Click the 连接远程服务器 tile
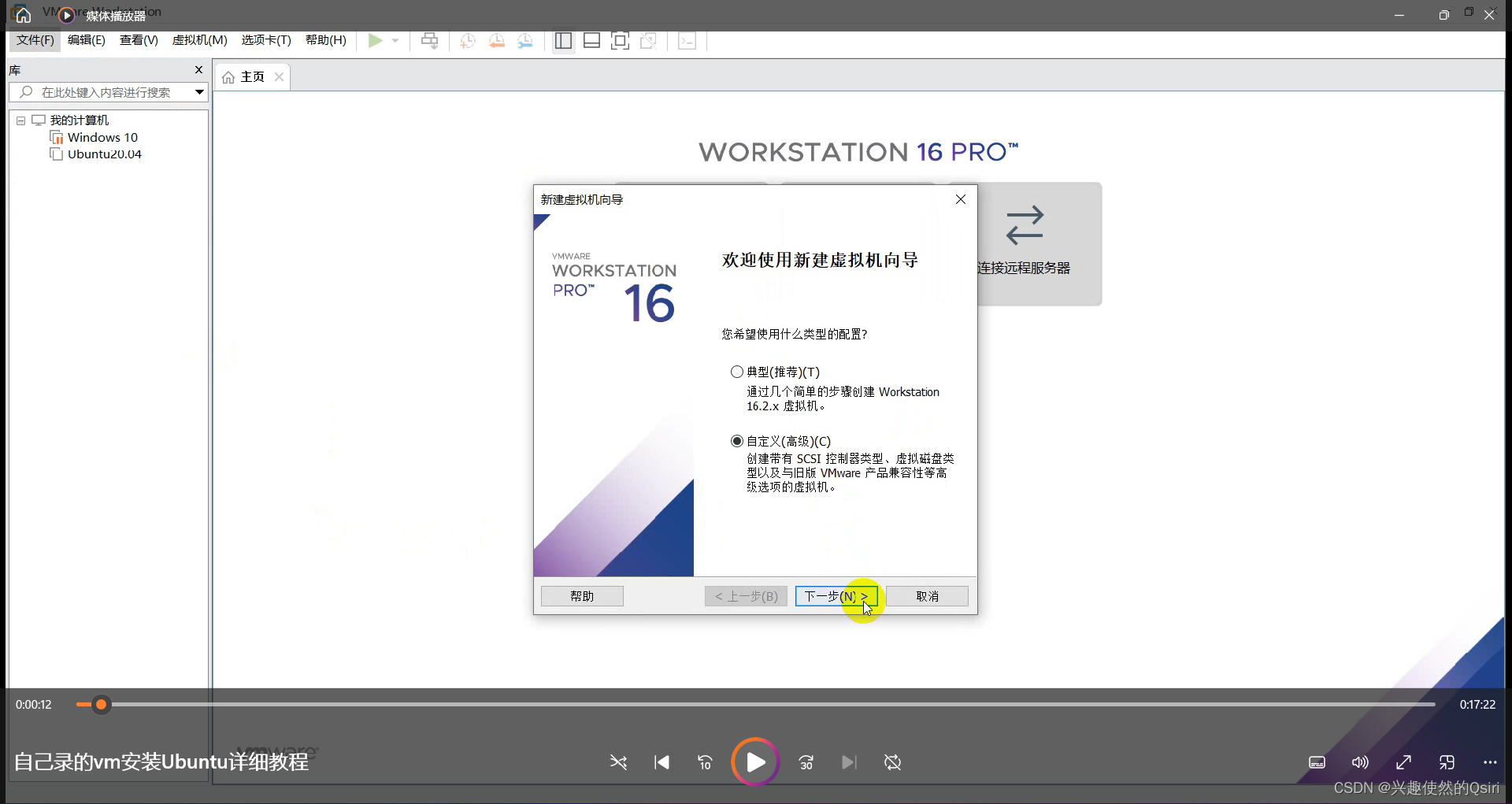This screenshot has width=1512, height=804. pos(1039,244)
